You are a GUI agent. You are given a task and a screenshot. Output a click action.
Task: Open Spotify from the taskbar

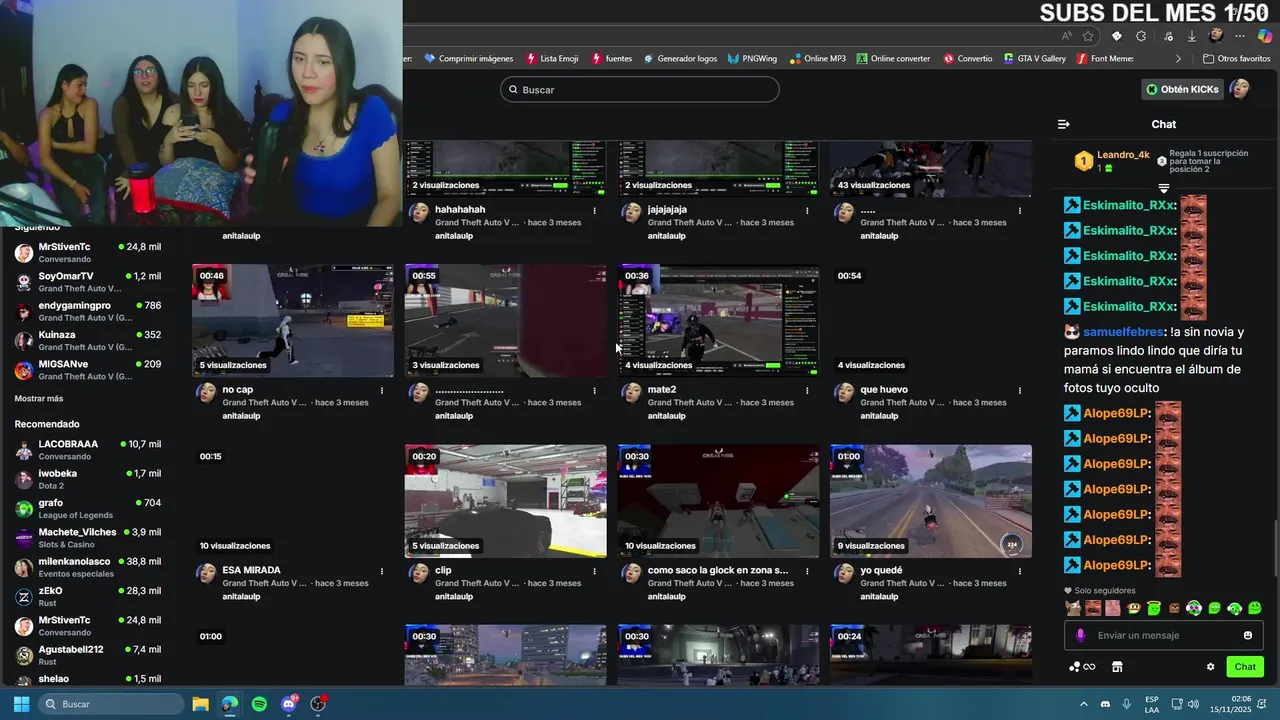click(259, 704)
